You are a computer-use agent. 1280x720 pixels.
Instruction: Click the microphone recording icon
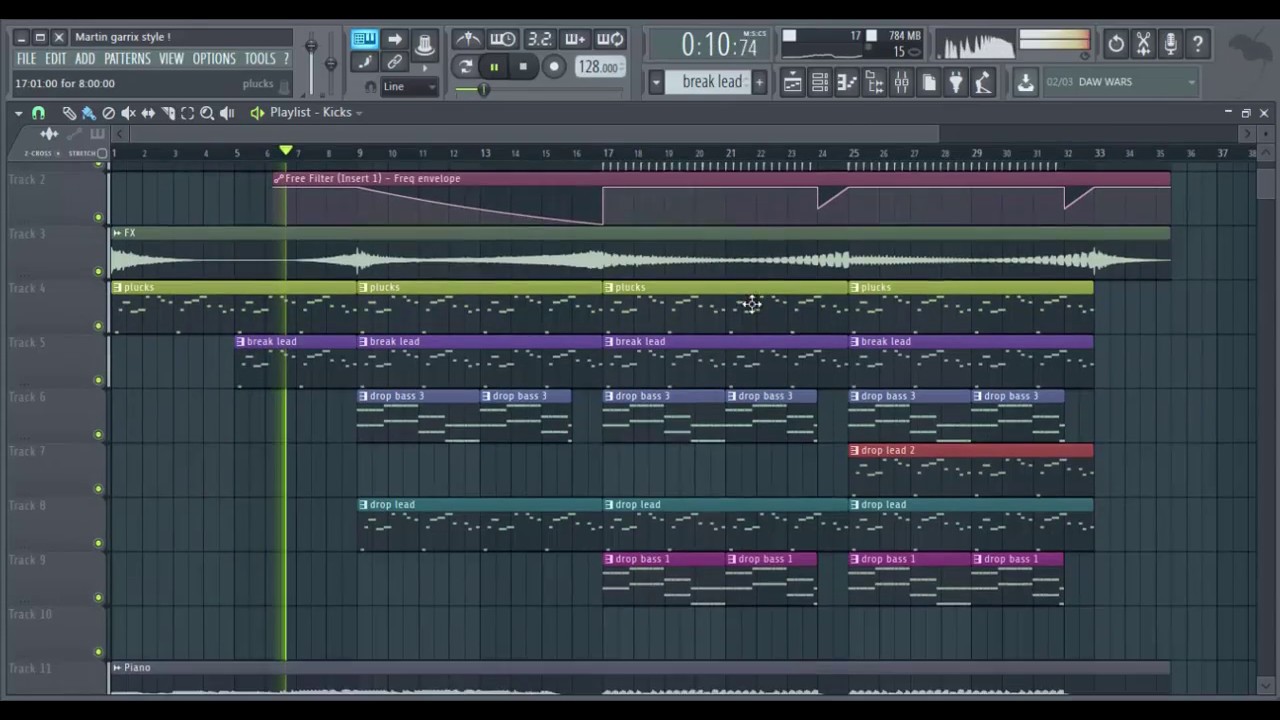click(1170, 43)
